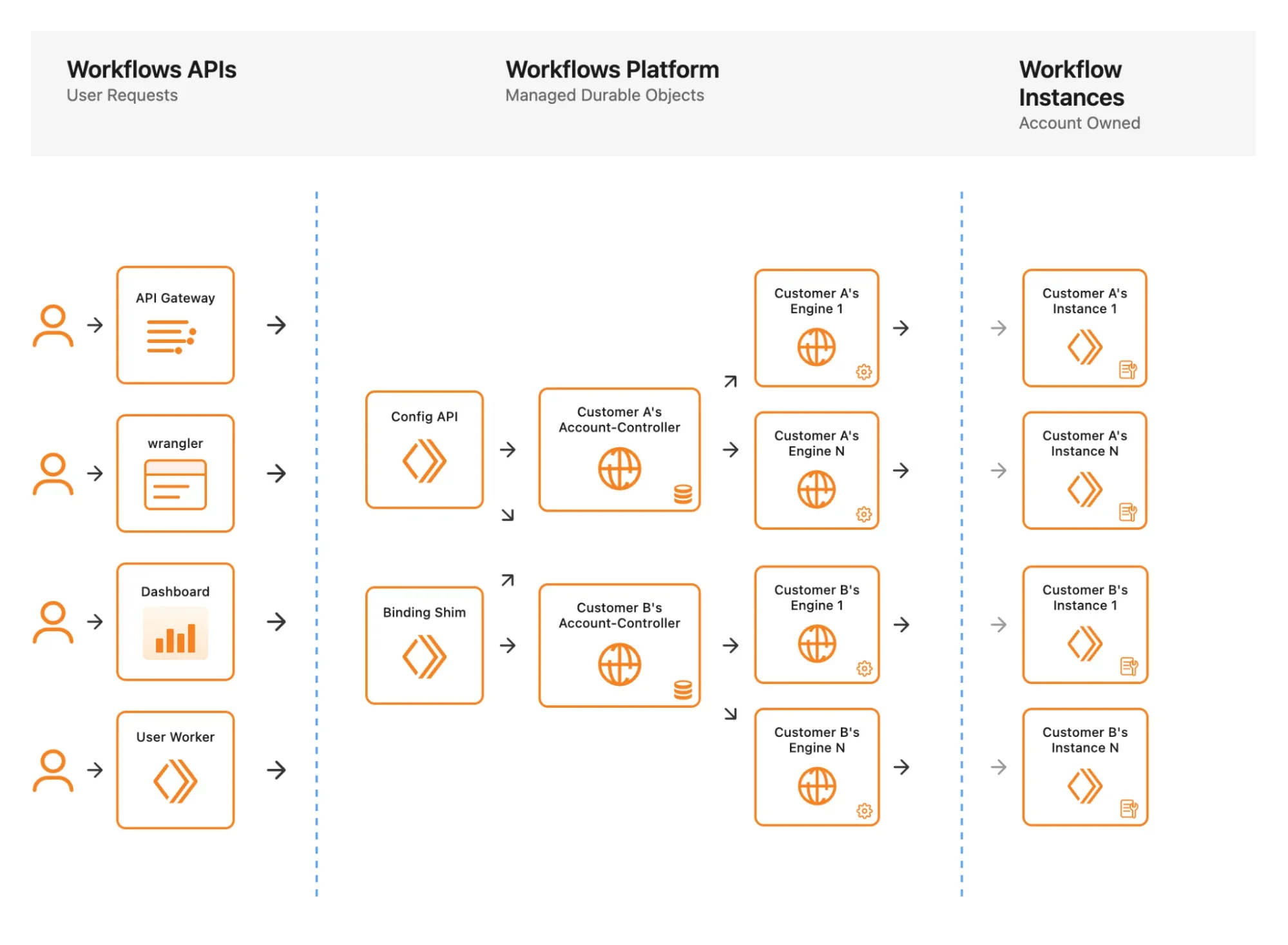
Task: Click the Config API Workers icon
Action: (x=423, y=459)
